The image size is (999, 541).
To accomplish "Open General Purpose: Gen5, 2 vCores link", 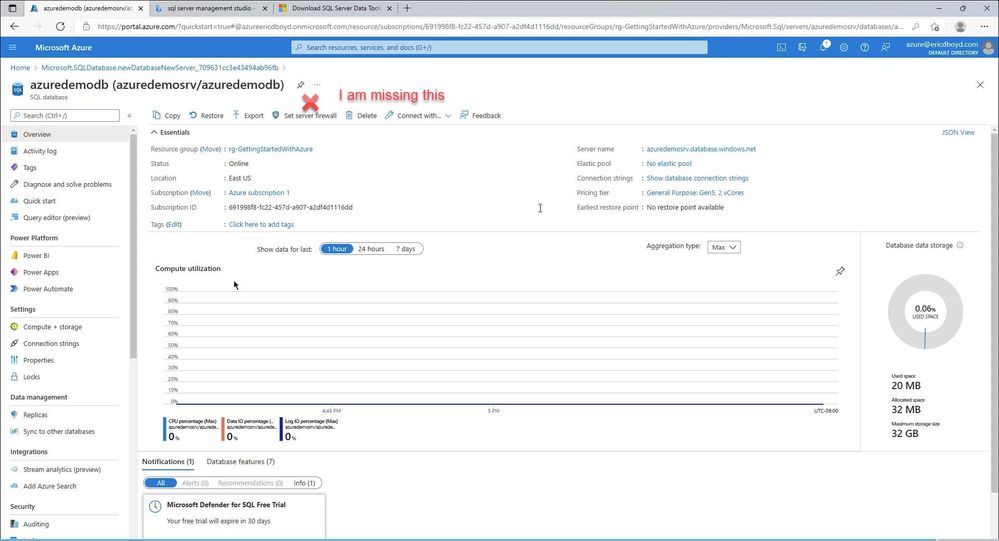I will [694, 192].
